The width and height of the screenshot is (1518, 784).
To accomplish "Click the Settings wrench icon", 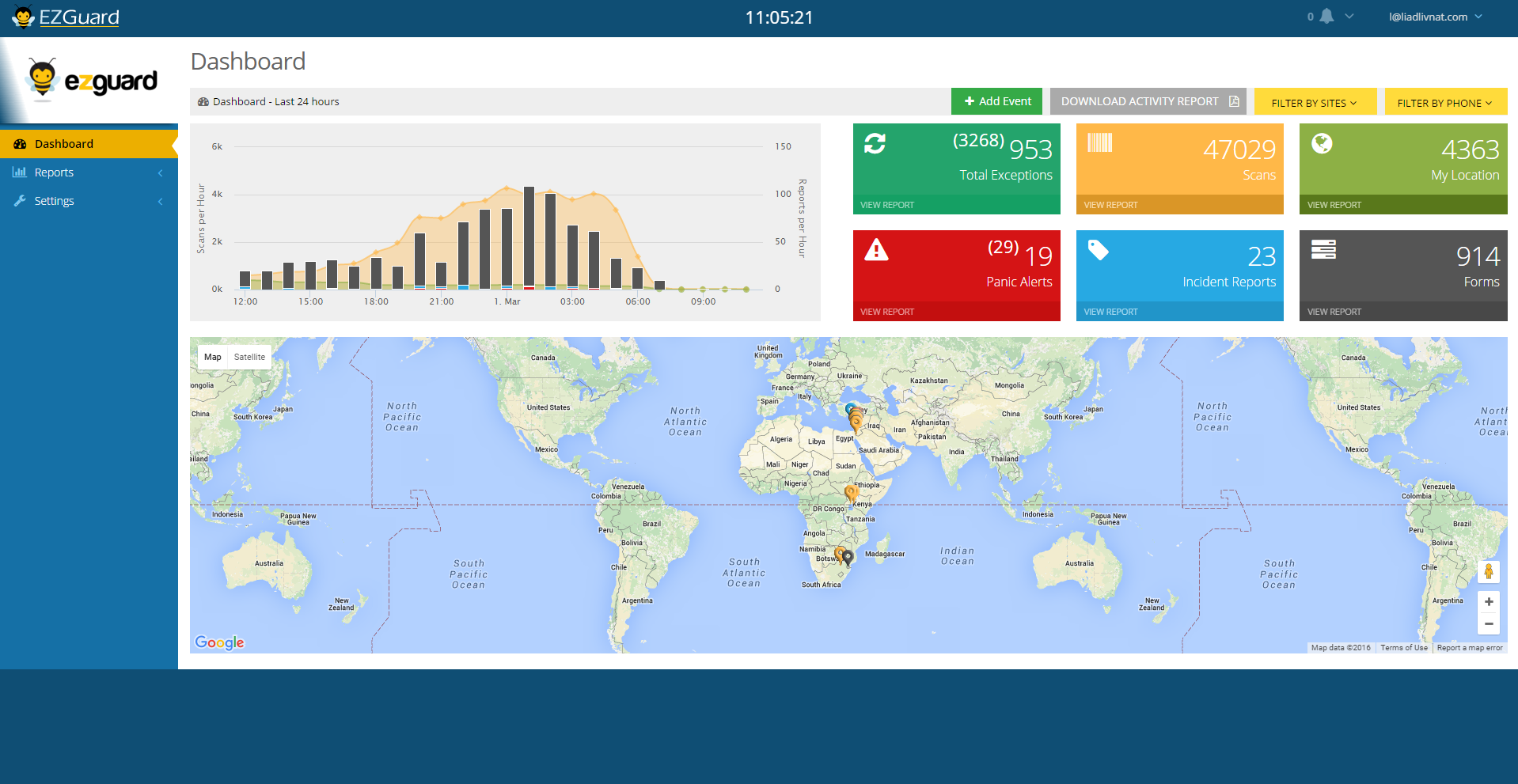I will pyautogui.click(x=20, y=201).
